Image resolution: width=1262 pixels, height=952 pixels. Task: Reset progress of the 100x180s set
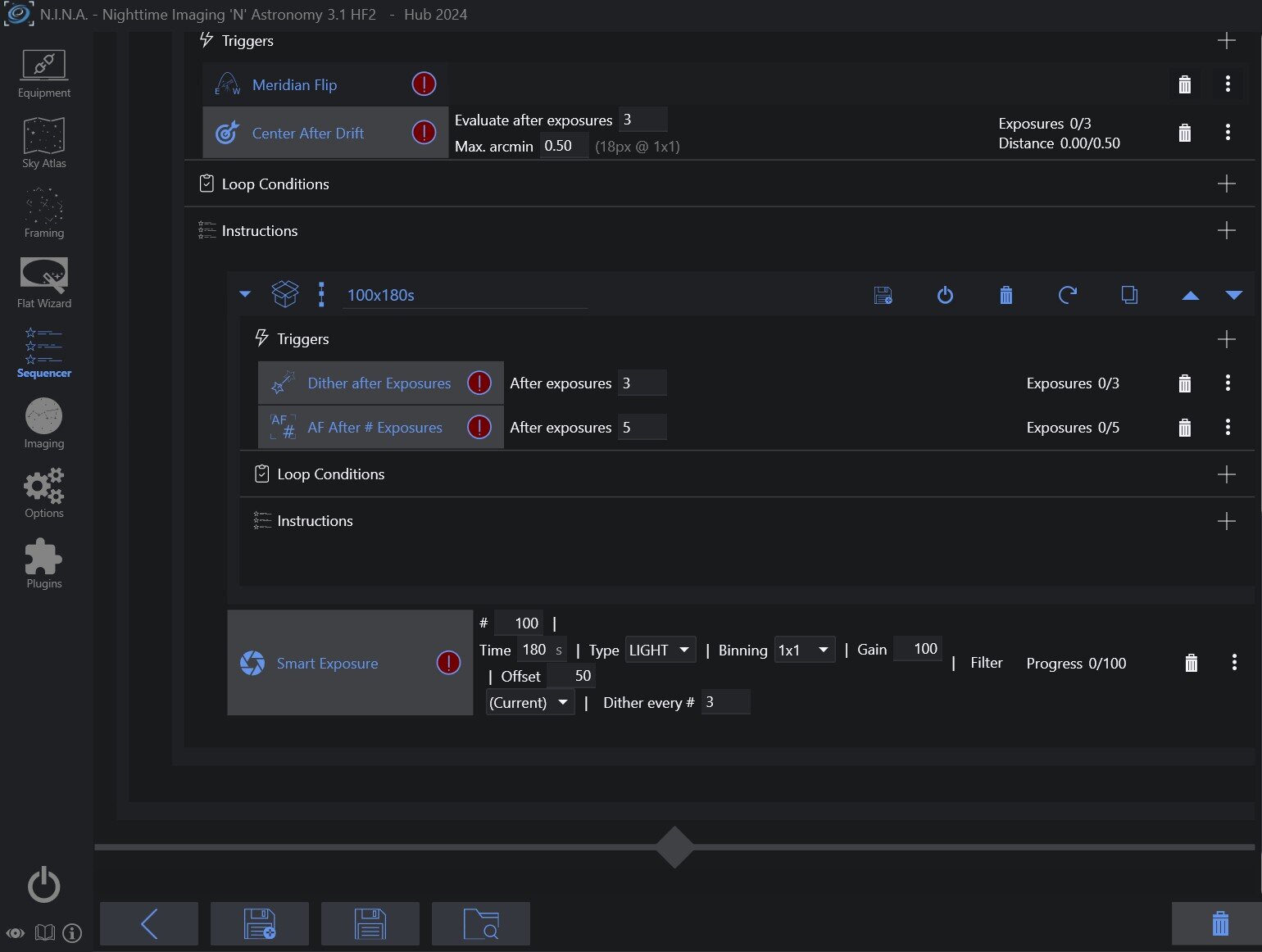(x=1068, y=295)
